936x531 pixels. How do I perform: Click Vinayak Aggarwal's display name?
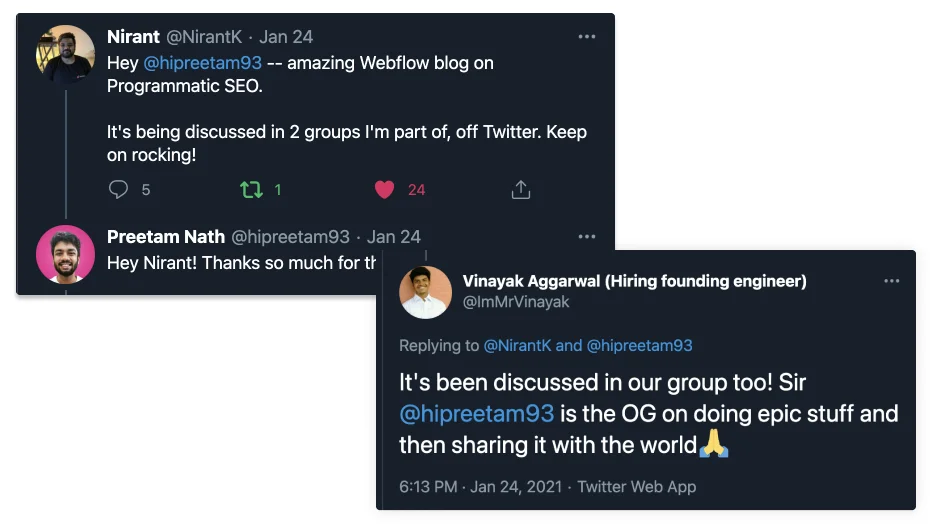tap(634, 281)
